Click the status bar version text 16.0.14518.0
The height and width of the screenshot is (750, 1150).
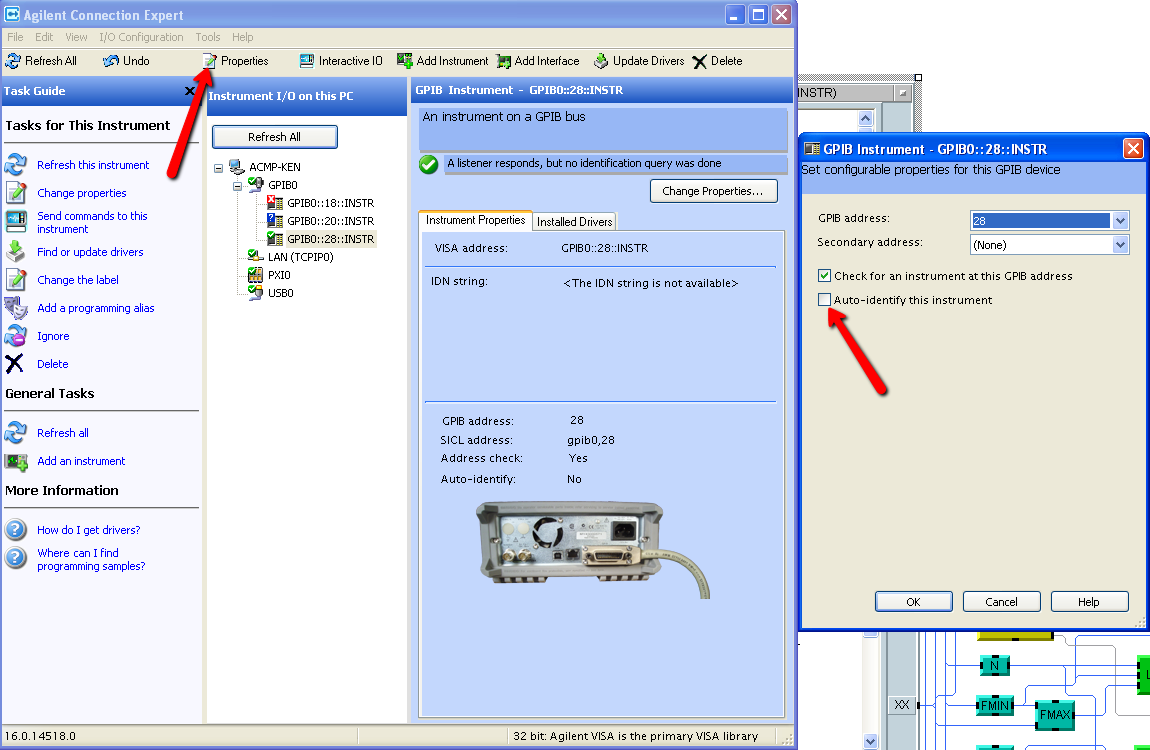tap(40, 736)
